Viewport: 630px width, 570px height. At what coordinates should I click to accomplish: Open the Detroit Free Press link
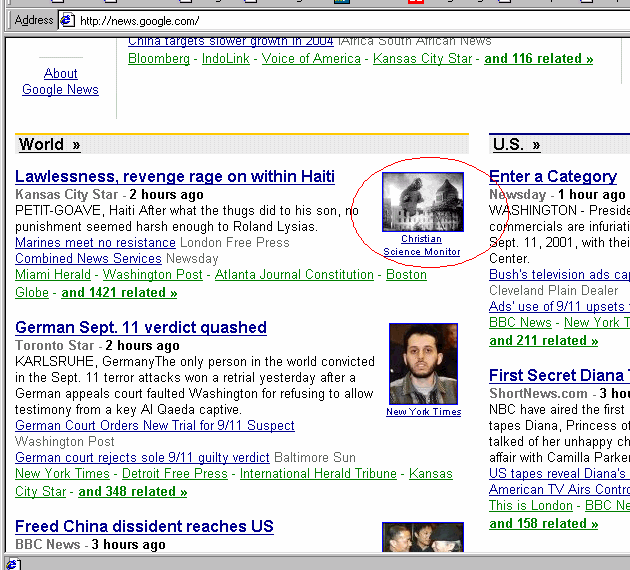point(175,474)
